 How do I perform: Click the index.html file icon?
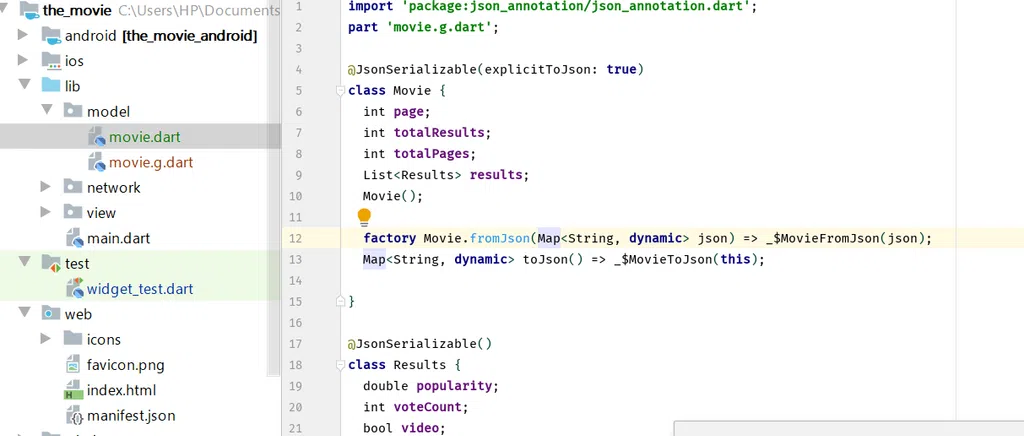pos(73,390)
